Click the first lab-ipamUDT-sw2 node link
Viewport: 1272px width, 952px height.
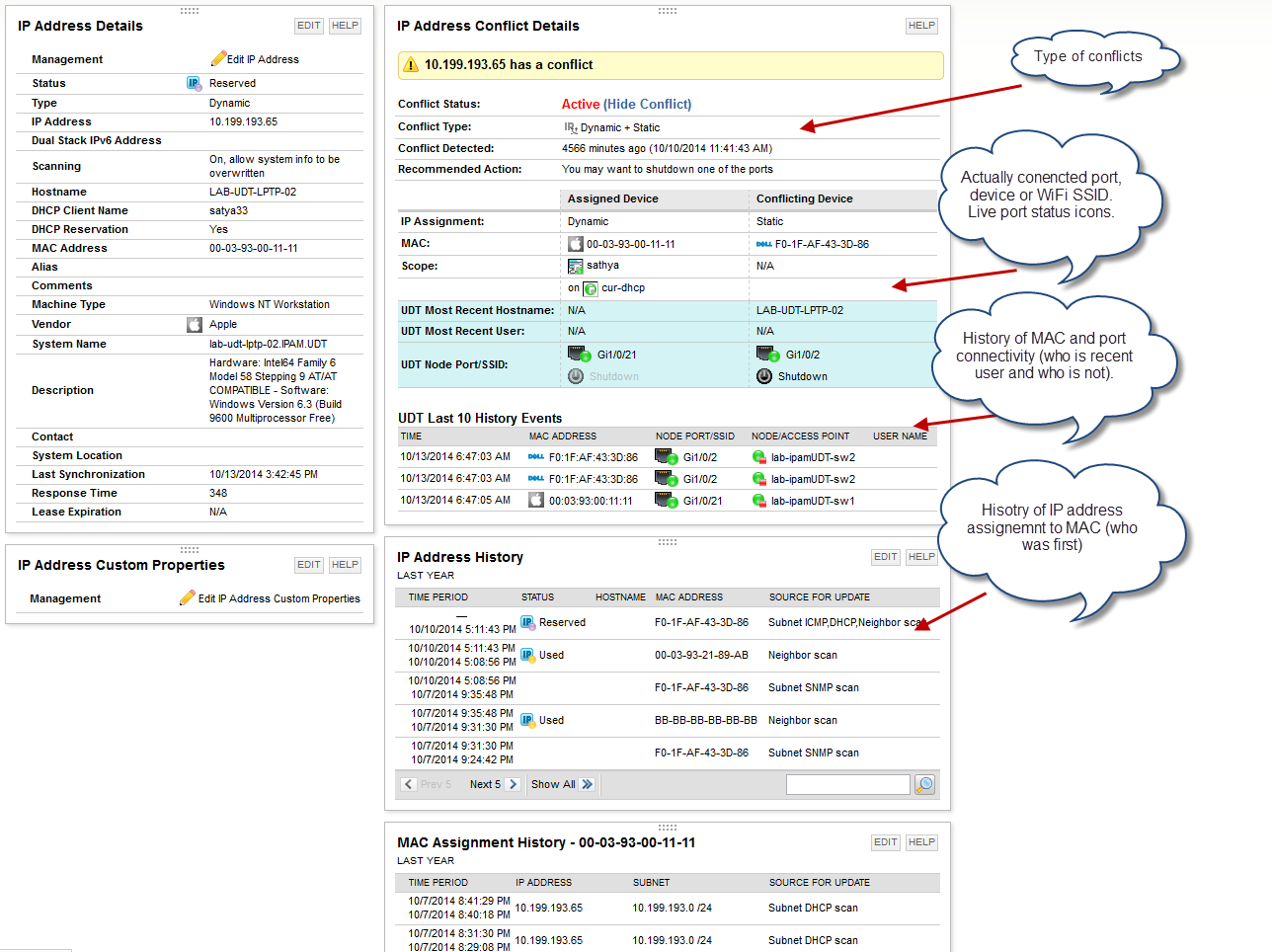(814, 457)
